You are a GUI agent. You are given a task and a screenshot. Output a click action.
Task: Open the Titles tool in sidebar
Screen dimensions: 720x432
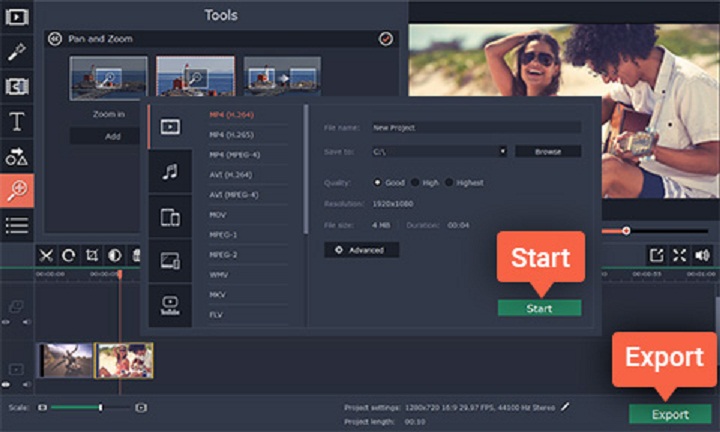click(x=17, y=121)
